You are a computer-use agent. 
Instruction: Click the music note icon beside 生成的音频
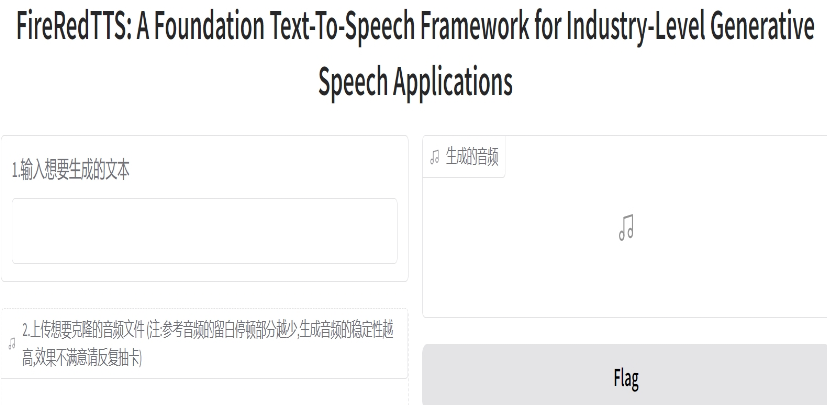(434, 157)
